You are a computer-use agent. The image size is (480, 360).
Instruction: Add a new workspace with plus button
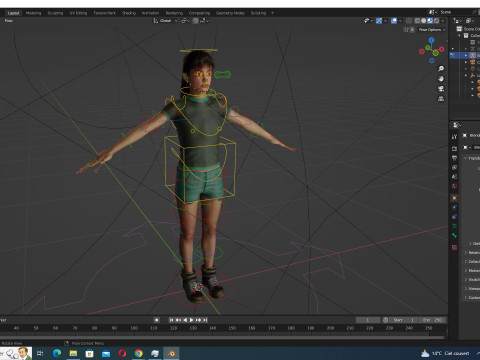click(x=272, y=13)
